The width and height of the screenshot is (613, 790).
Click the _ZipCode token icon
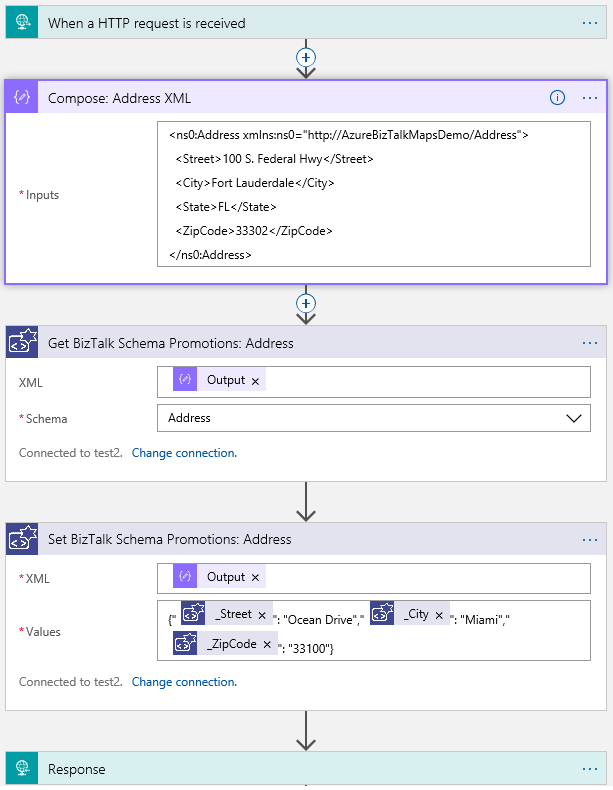pos(185,643)
